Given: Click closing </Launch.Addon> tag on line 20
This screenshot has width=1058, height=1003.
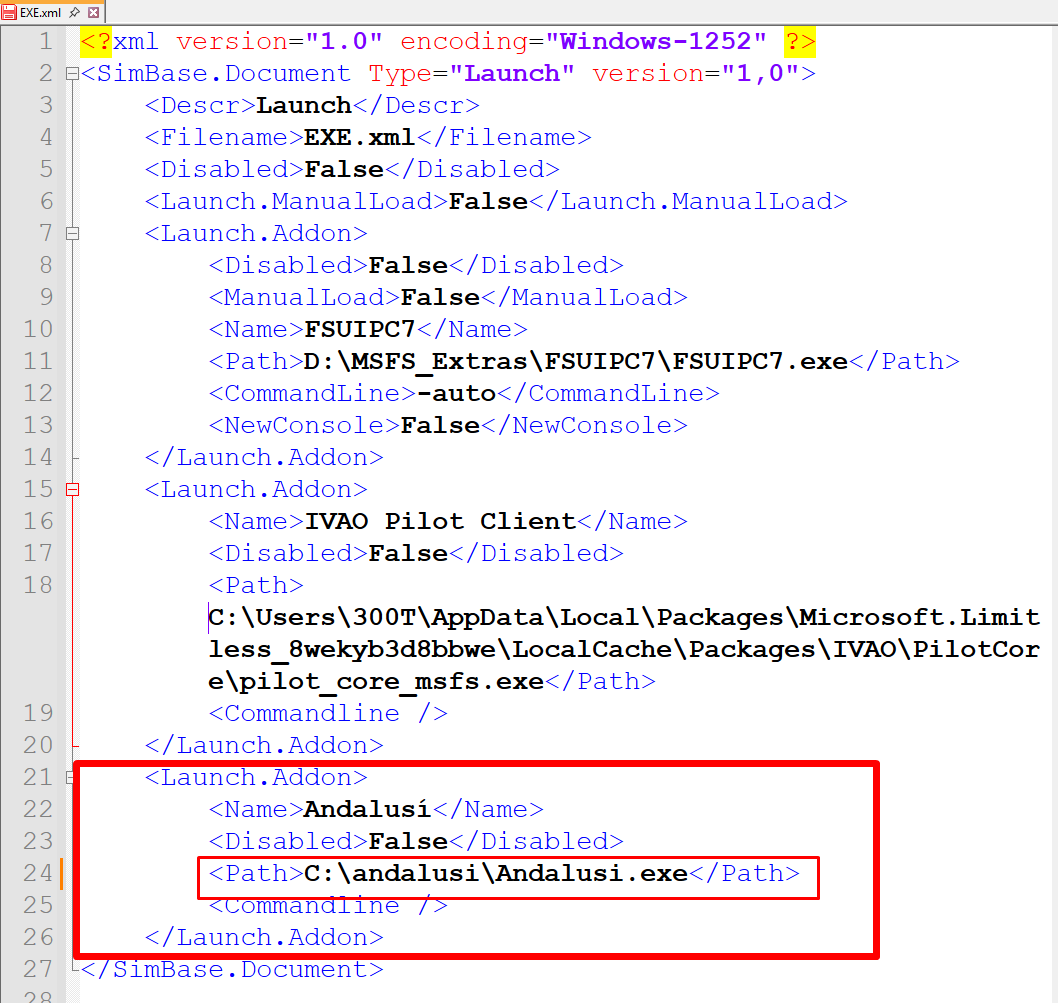Looking at the screenshot, I should (264, 746).
